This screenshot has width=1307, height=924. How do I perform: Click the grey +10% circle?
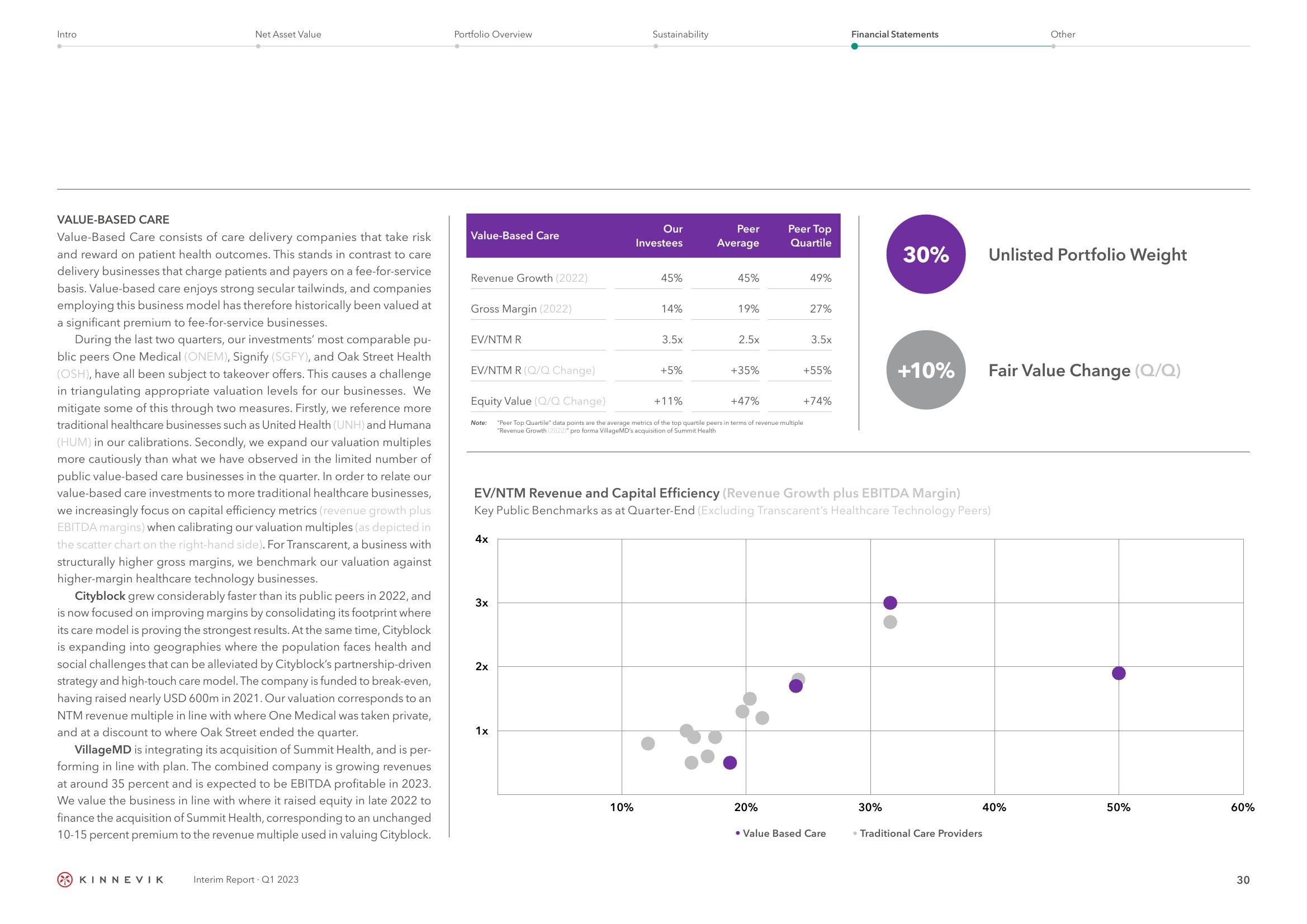[926, 370]
